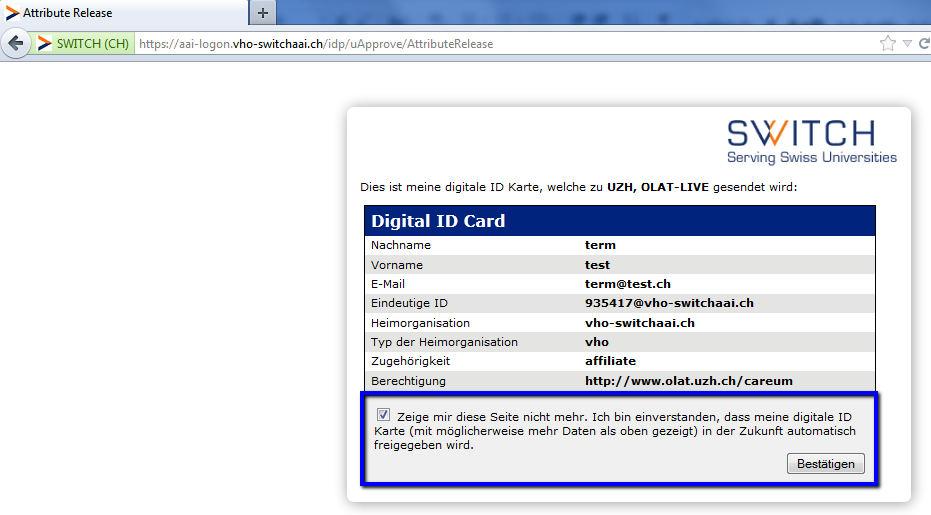Click the Zugehörigkeit value 'affiliate'
Screen dimensions: 931x515
coord(610,361)
